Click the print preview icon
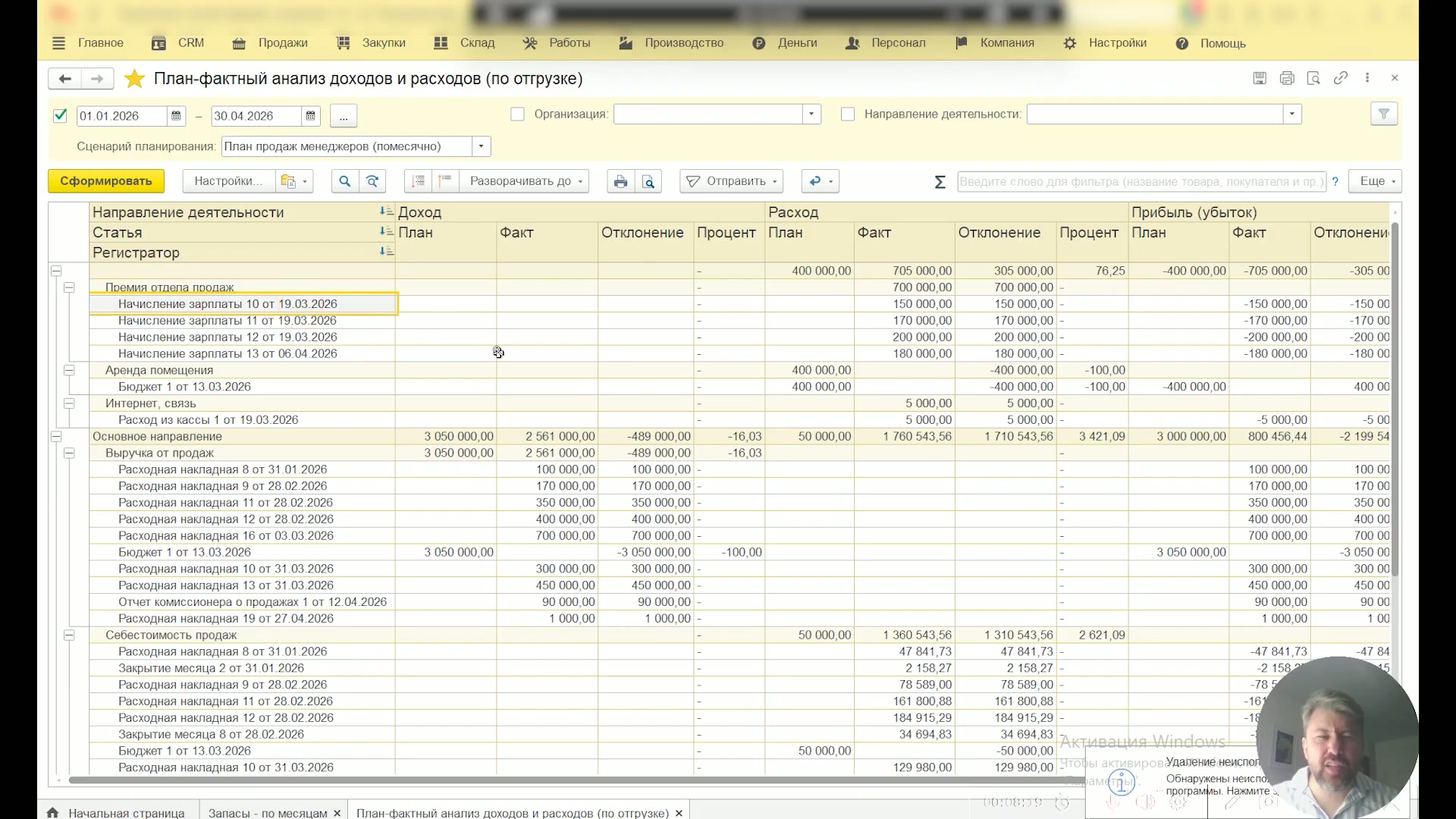The width and height of the screenshot is (1456, 819). tap(648, 181)
